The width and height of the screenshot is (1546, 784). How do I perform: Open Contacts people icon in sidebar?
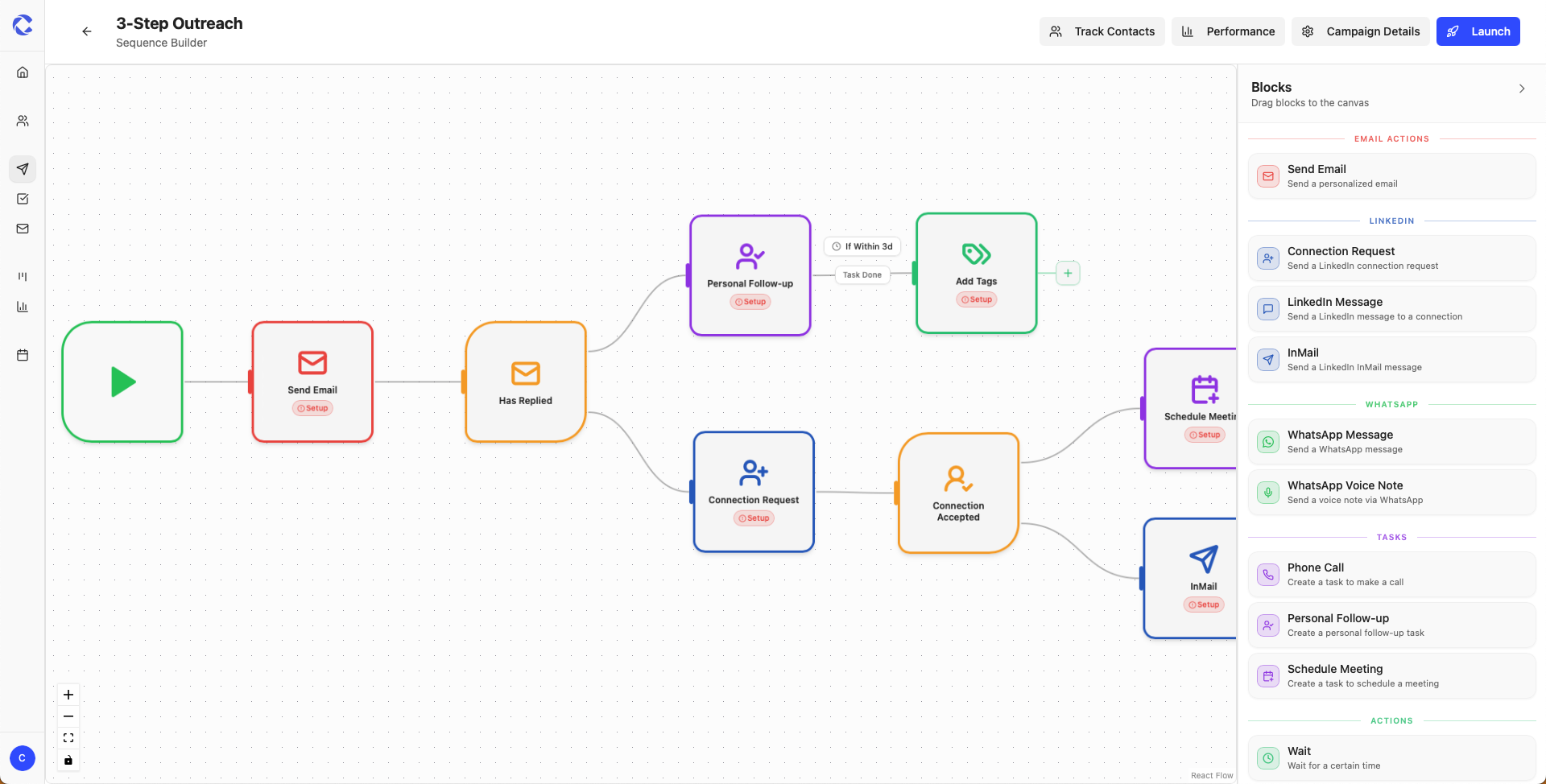pyautogui.click(x=23, y=121)
